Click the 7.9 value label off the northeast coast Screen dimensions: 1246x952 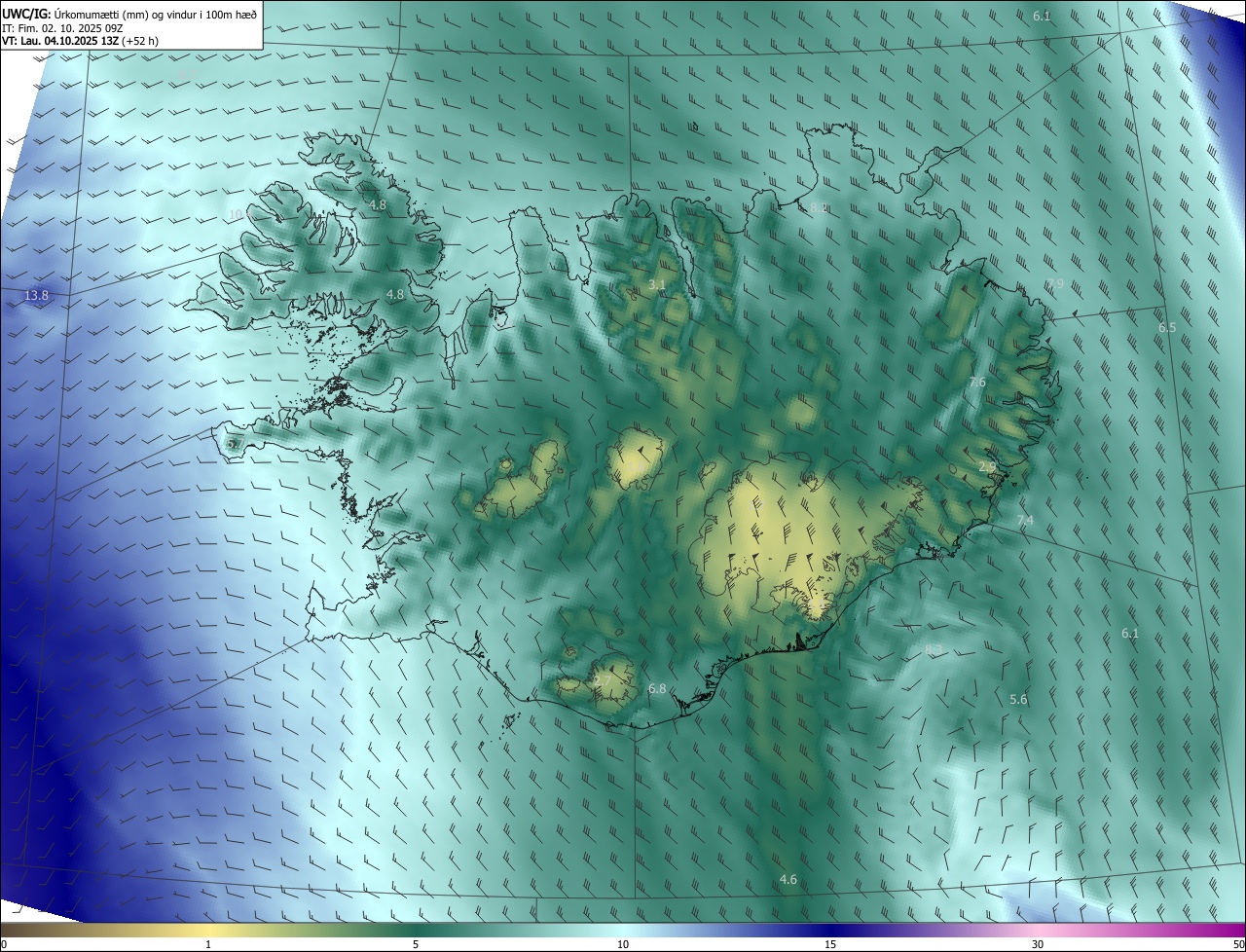coord(1055,283)
